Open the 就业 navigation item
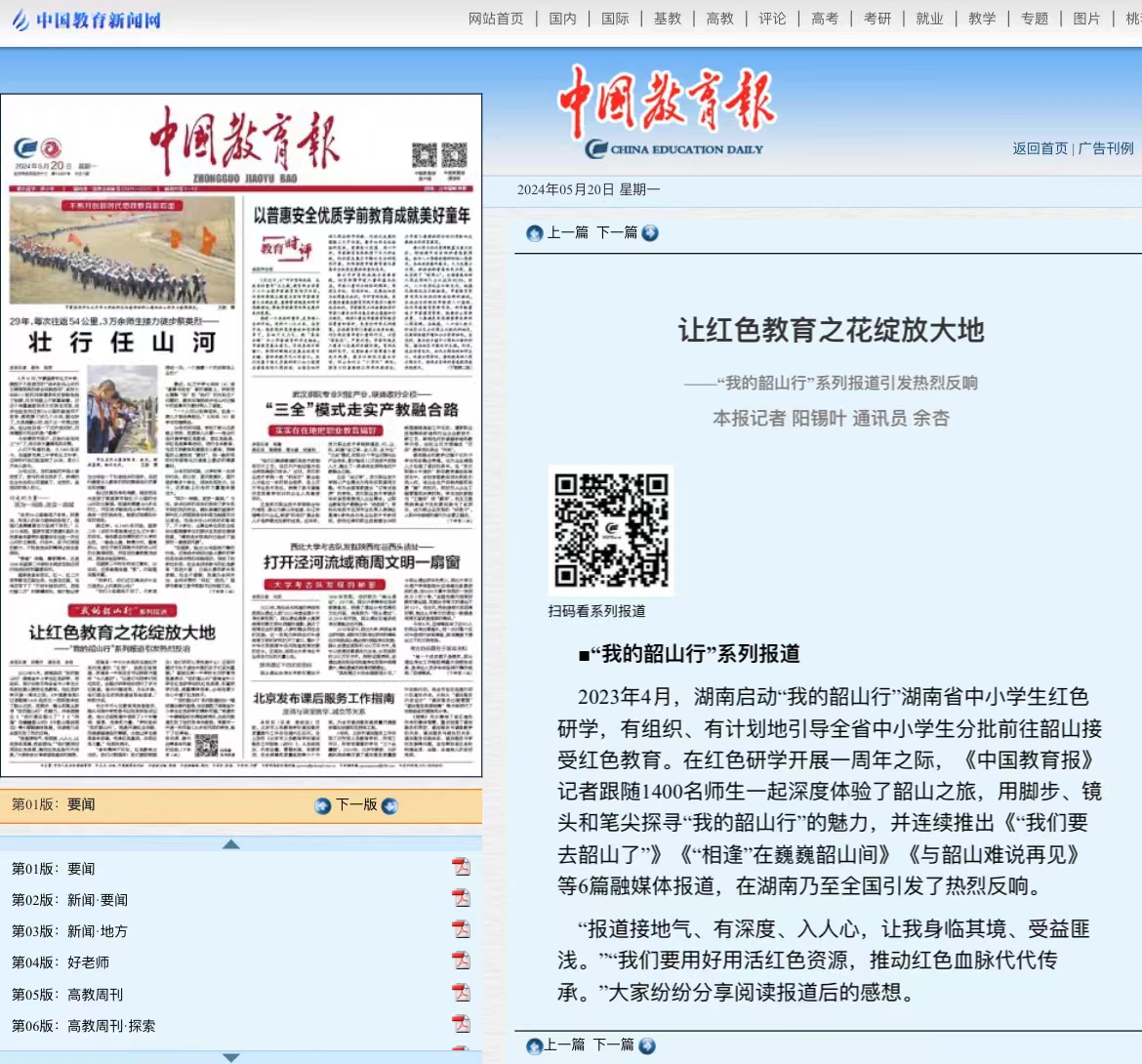The image size is (1142, 1064). tap(929, 19)
